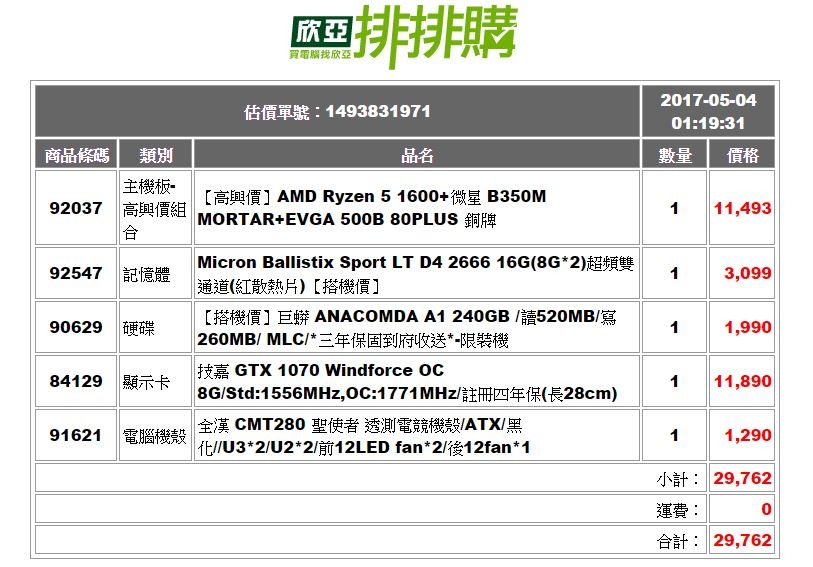Click the quantity 1 in the 90629 row

point(674,327)
